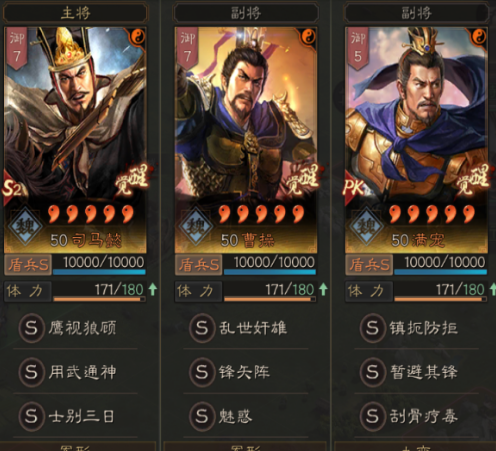Click the yin-yang icon on 司马懿 card
Screen dimensions: 496x451
coord(138,36)
